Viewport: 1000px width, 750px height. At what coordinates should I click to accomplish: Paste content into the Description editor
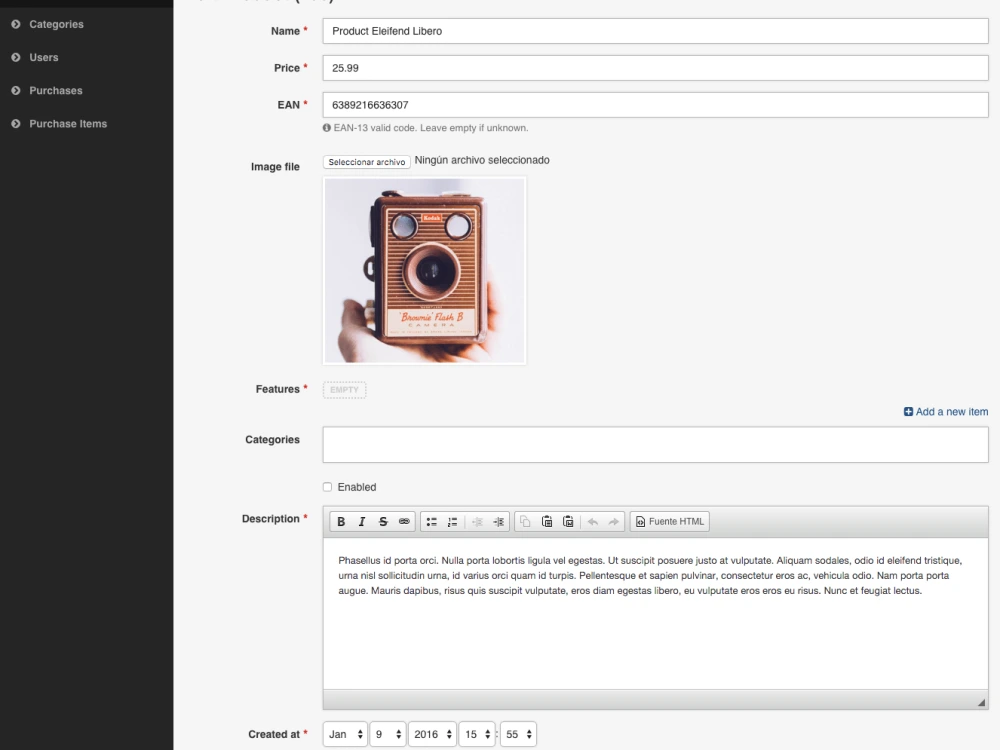click(x=547, y=521)
